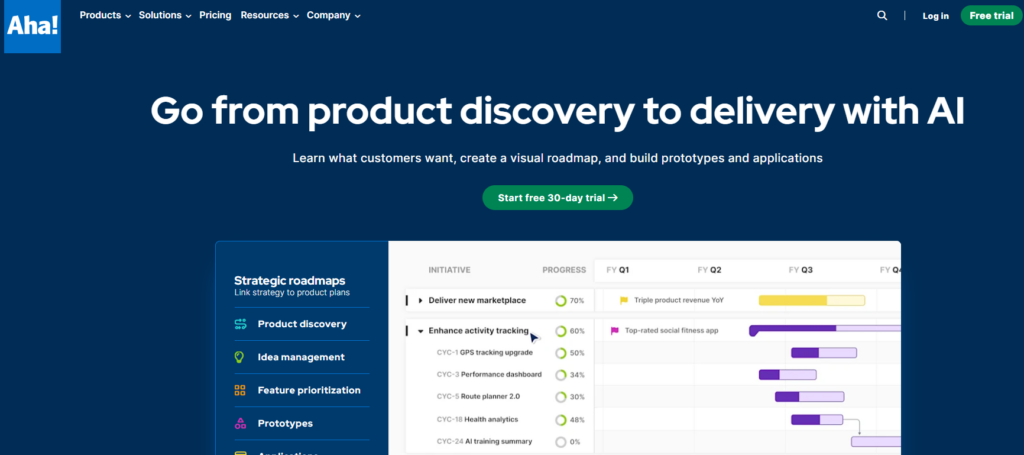The image size is (1024, 455).
Task: Click the yellow Deliver new marketplace timeline bar
Action: click(x=812, y=300)
